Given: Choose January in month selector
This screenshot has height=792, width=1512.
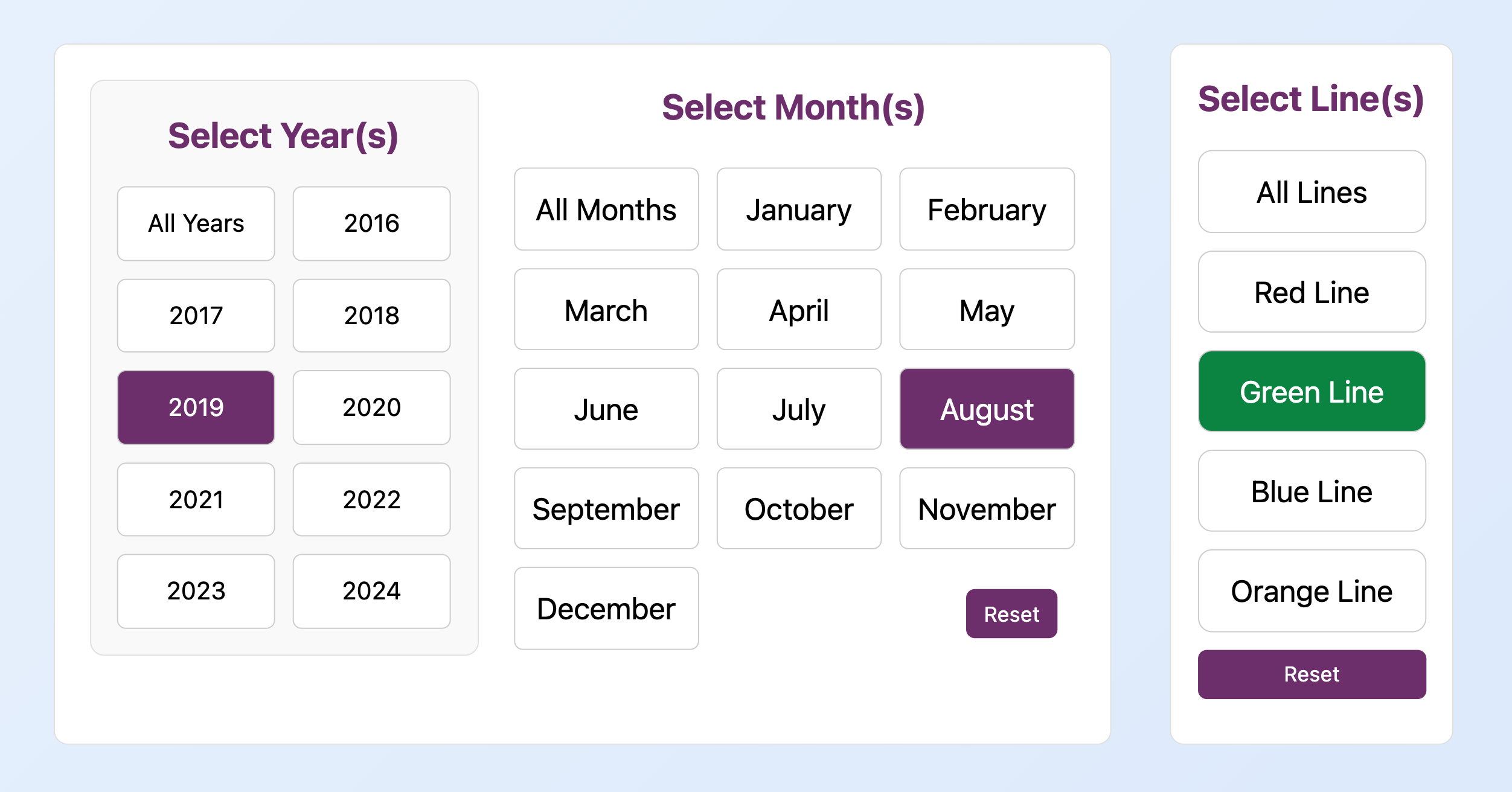Looking at the screenshot, I should point(799,209).
